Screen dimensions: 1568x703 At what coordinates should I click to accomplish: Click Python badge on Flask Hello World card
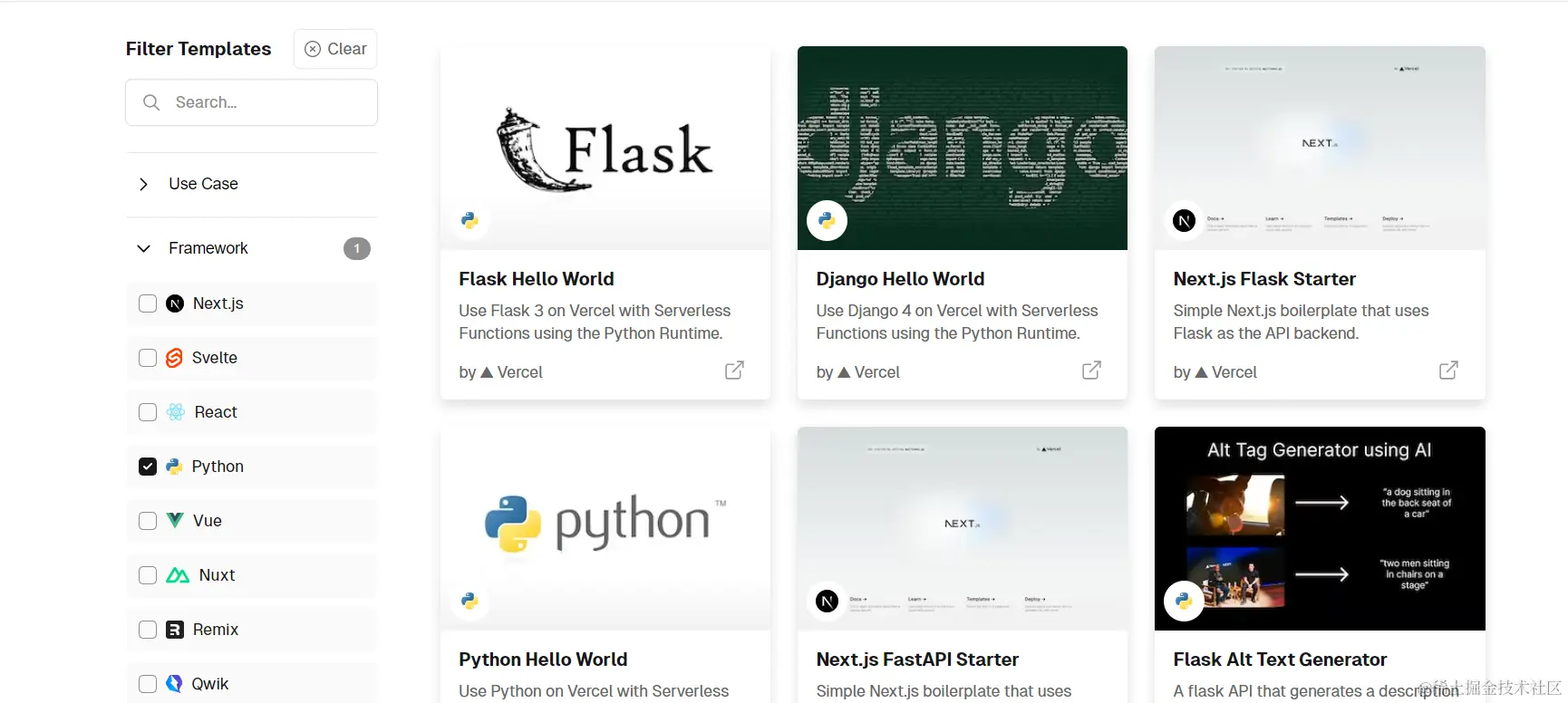point(469,220)
